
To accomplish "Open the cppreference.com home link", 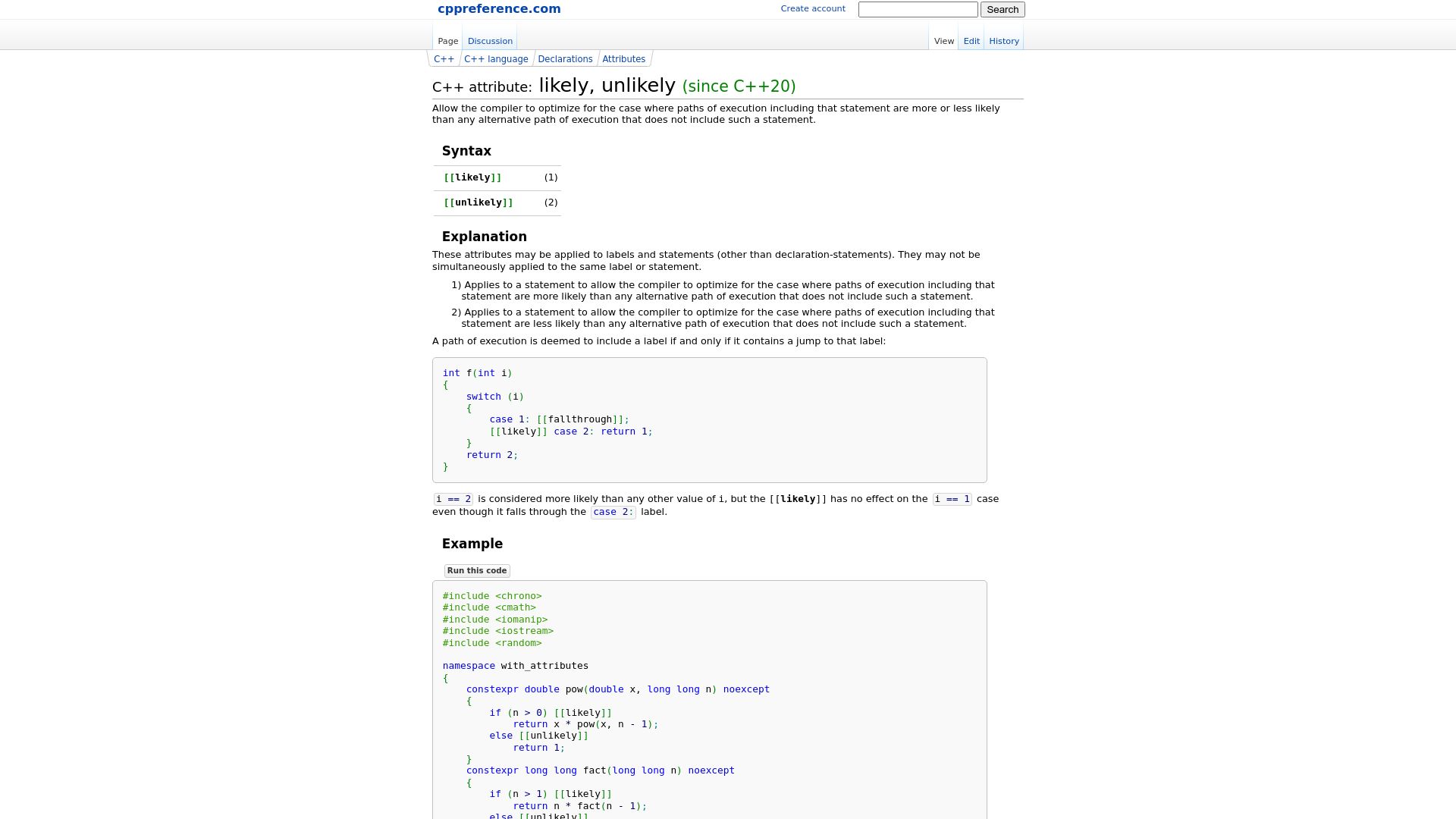I will pyautogui.click(x=499, y=9).
